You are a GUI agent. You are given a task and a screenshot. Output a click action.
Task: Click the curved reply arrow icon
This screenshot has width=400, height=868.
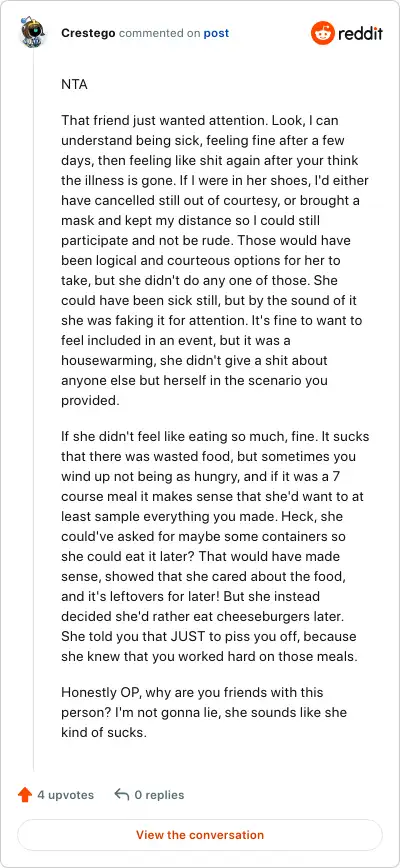pyautogui.click(x=121, y=795)
